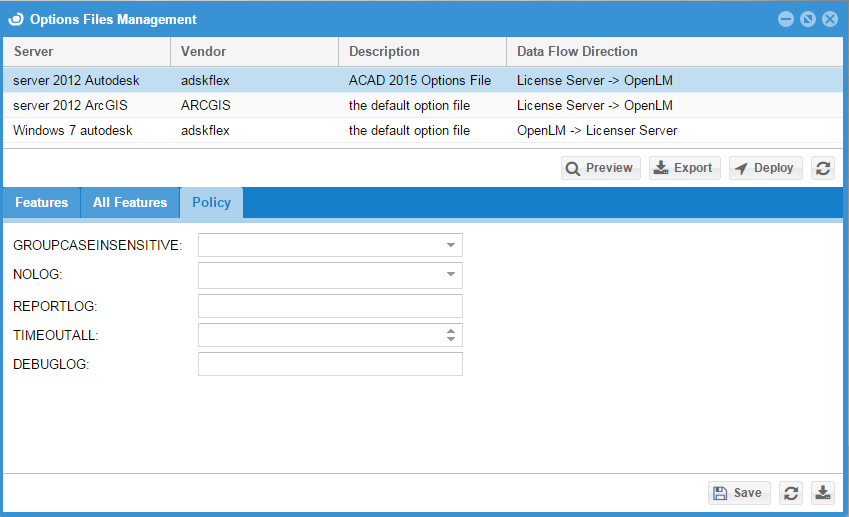This screenshot has width=849, height=517.
Task: Click the download icon at bottom right
Action: [822, 492]
